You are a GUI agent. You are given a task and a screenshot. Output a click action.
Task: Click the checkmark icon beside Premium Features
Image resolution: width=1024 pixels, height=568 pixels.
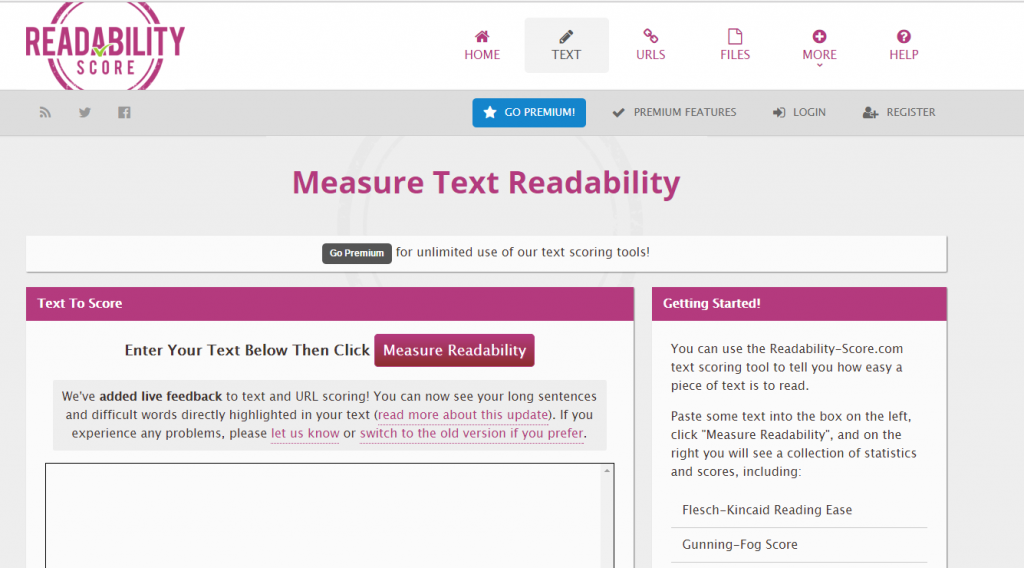point(618,112)
